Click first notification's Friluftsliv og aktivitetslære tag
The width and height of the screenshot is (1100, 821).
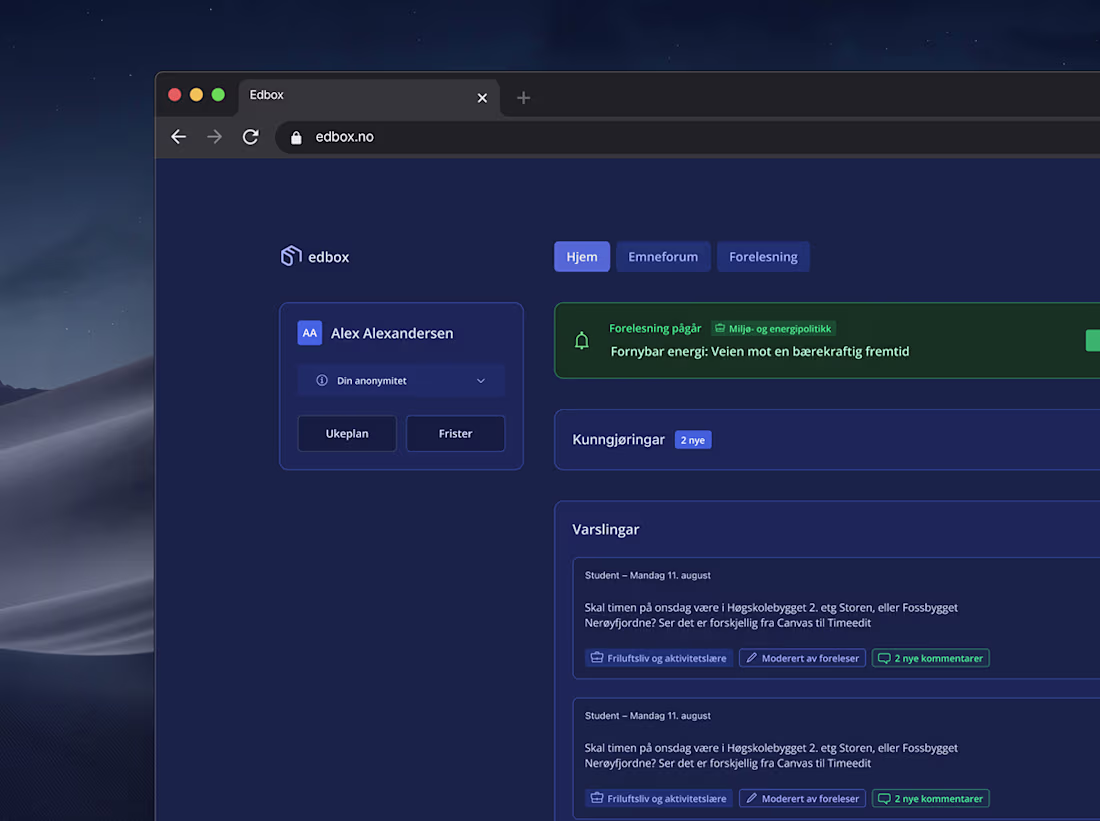659,658
